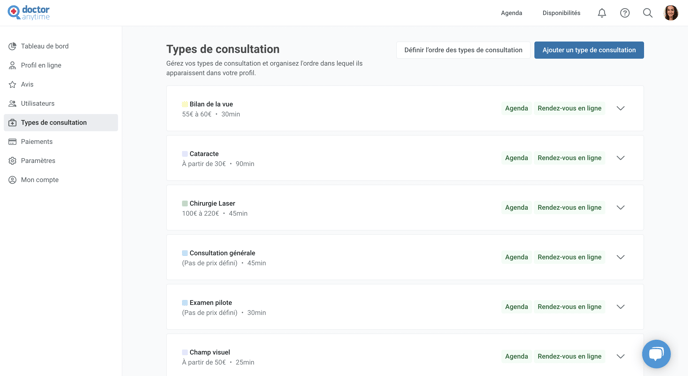Click Rendez-vous en ligne tag on Bilan de la vue
The width and height of the screenshot is (688, 376).
[x=570, y=108]
